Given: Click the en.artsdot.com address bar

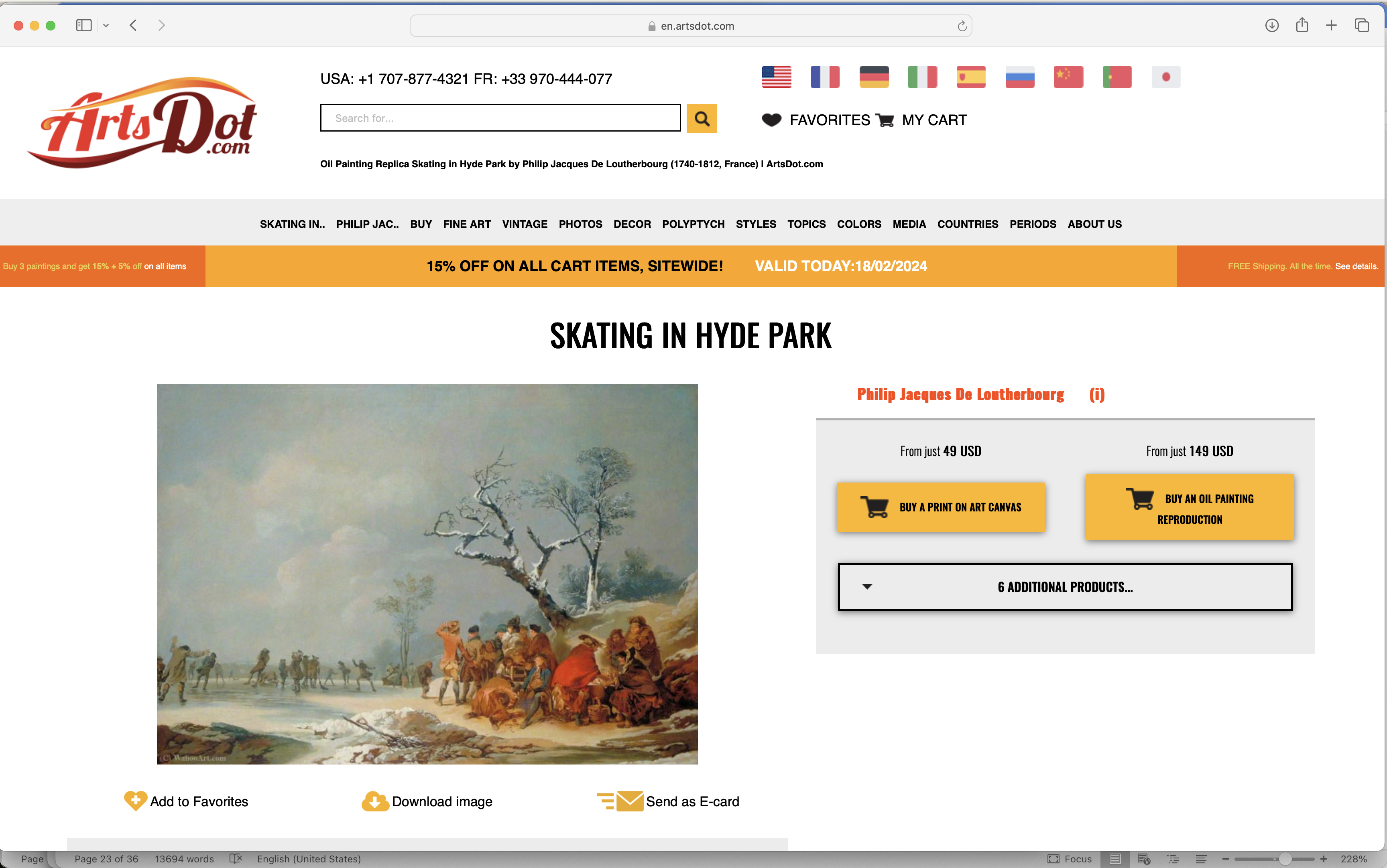Looking at the screenshot, I should pos(691,26).
